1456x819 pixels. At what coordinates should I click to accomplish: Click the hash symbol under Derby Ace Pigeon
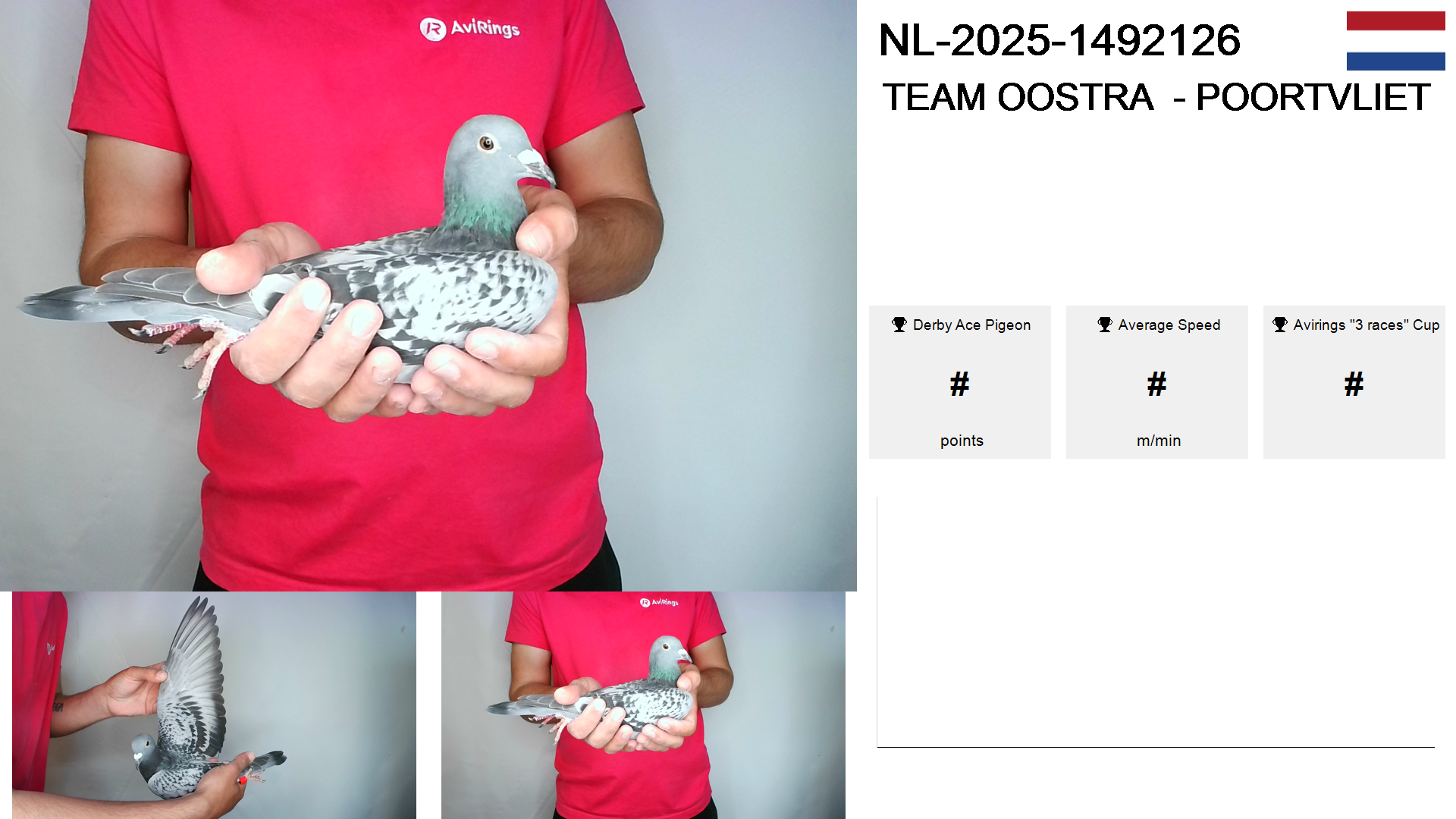pos(959,384)
